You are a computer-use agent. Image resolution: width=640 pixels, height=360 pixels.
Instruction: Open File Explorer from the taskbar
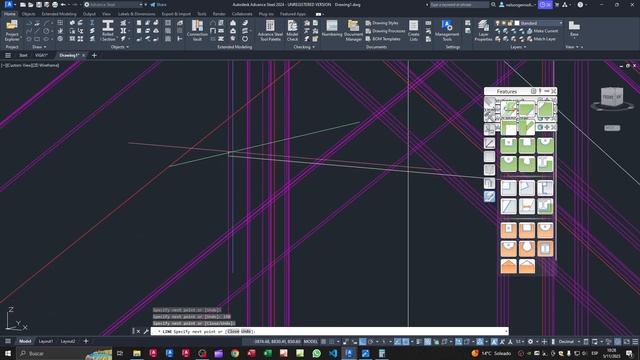(x=137, y=353)
